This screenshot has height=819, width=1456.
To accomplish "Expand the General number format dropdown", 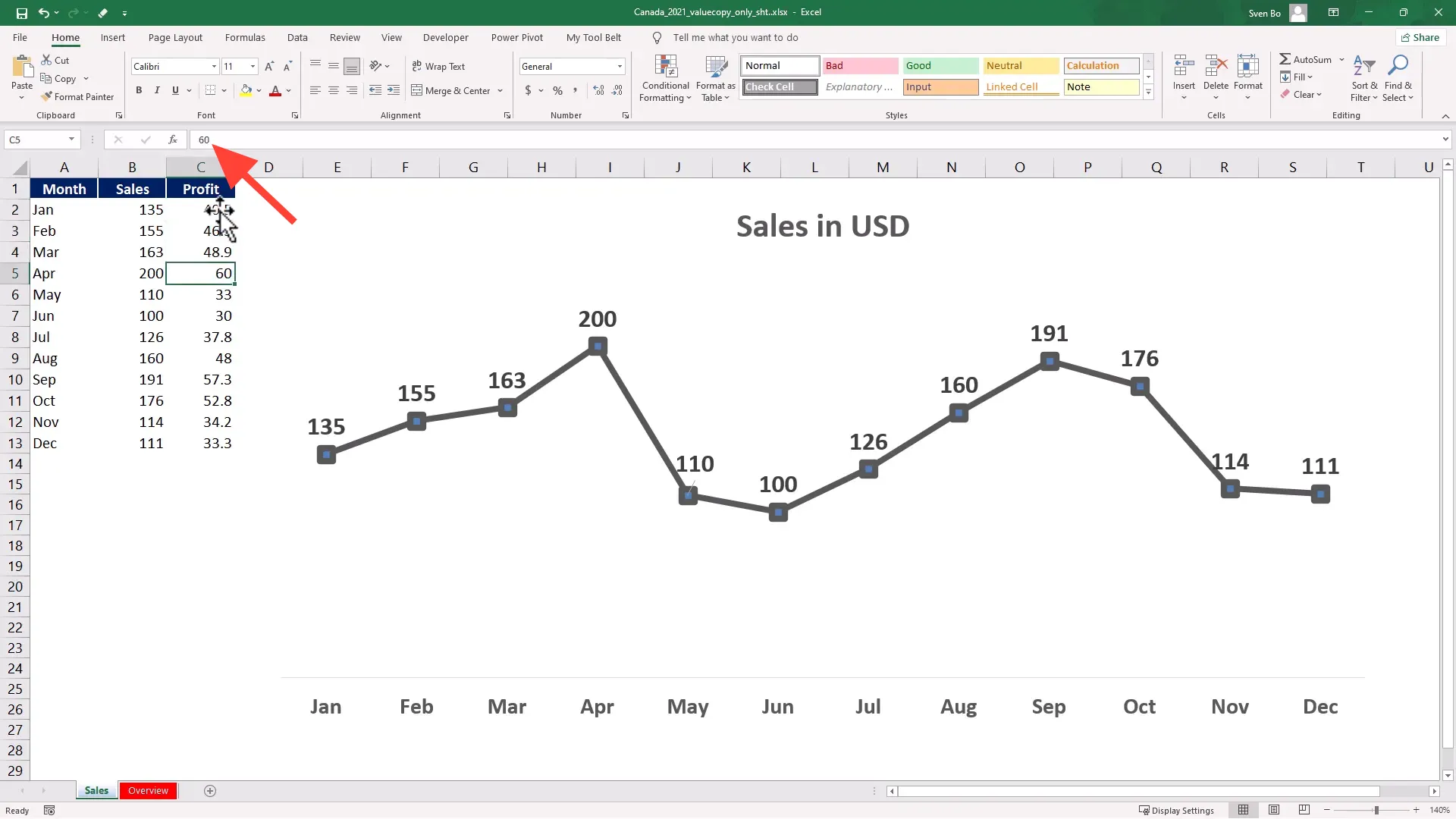I will (620, 67).
